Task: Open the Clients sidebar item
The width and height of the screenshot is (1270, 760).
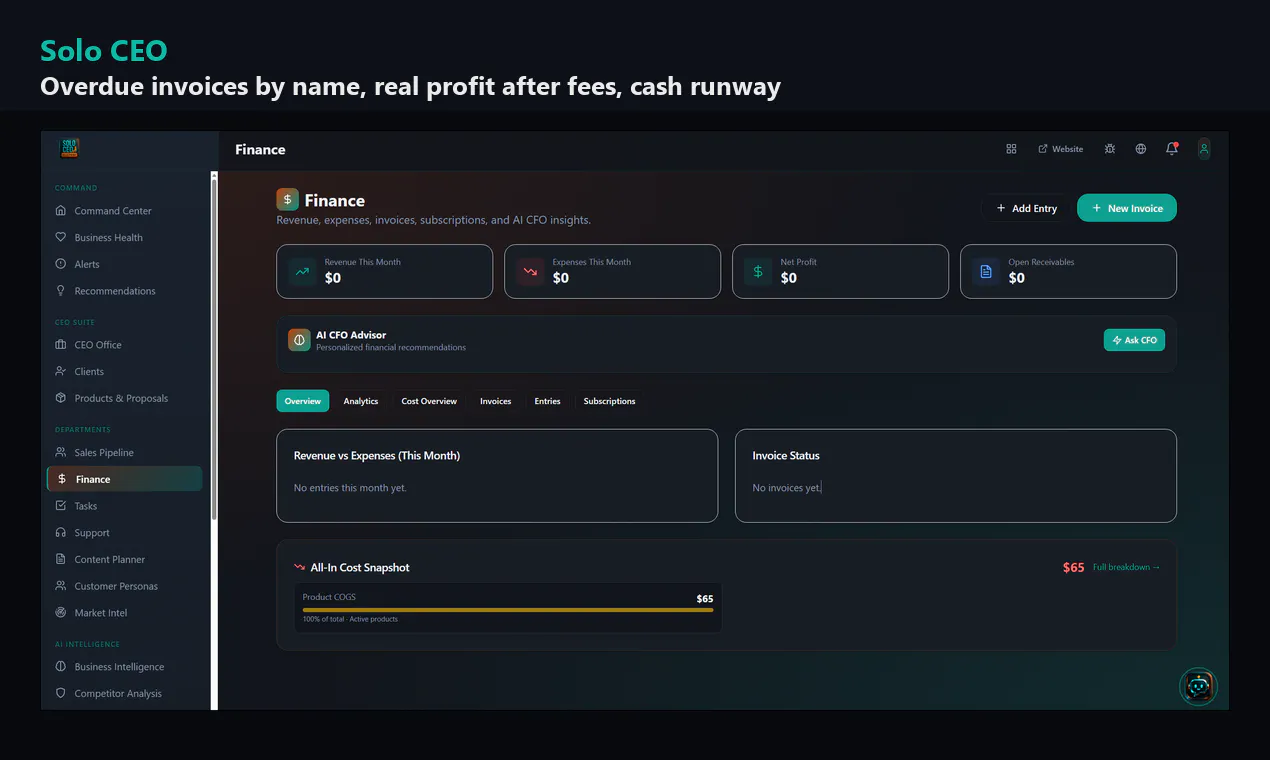Action: coord(124,372)
